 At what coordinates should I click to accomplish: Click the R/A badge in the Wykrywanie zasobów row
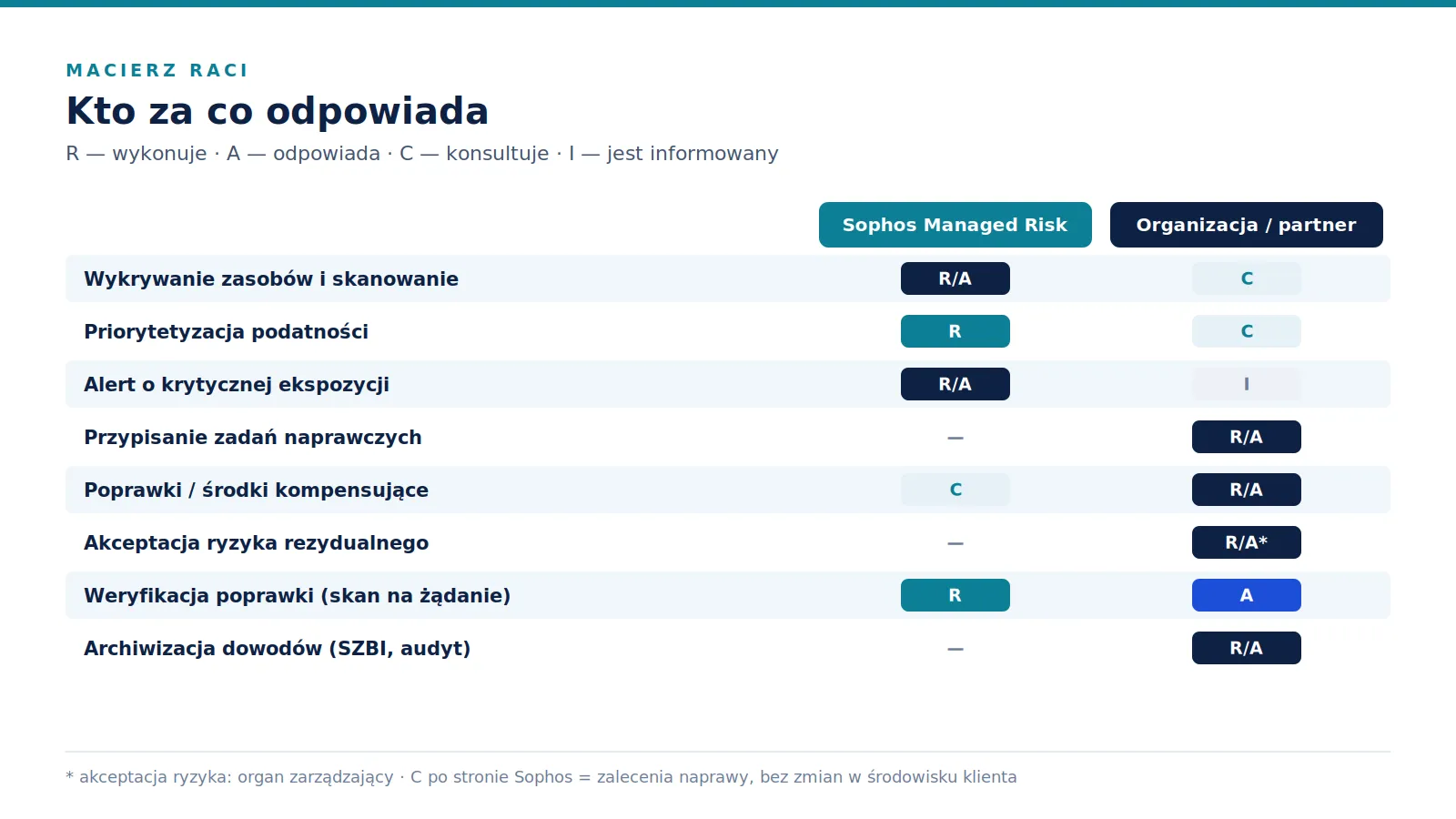click(x=955, y=278)
